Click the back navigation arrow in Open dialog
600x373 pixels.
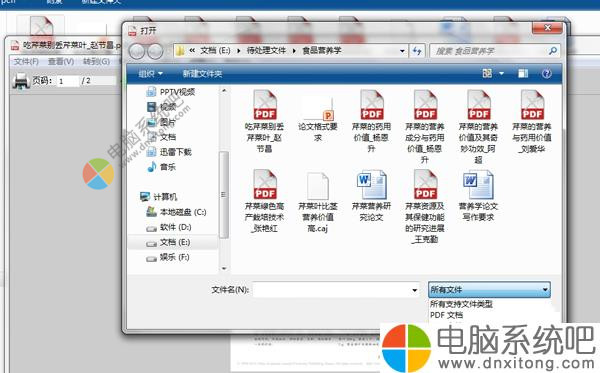pos(137,51)
